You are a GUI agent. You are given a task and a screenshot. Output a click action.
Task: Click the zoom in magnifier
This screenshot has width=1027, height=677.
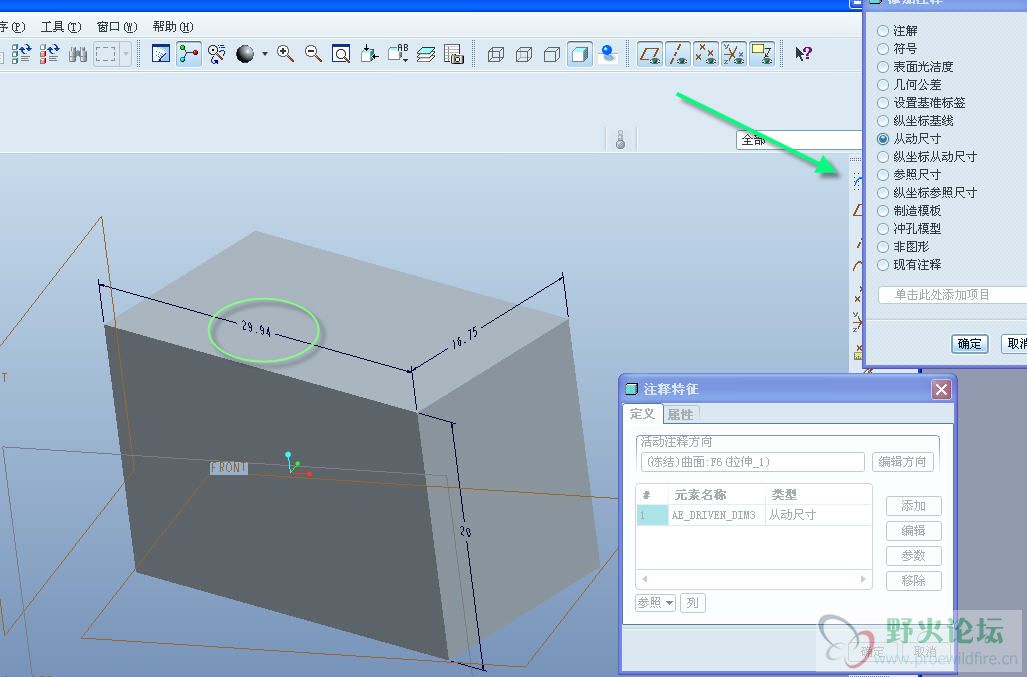click(285, 54)
